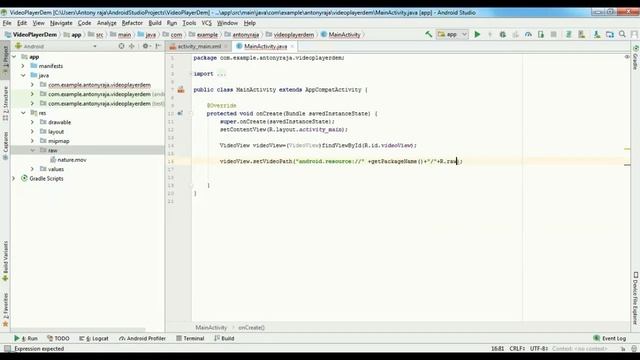This screenshot has width=640, height=360.
Task: Click tool windows quick access icon in status bar
Action: (x=7, y=349)
